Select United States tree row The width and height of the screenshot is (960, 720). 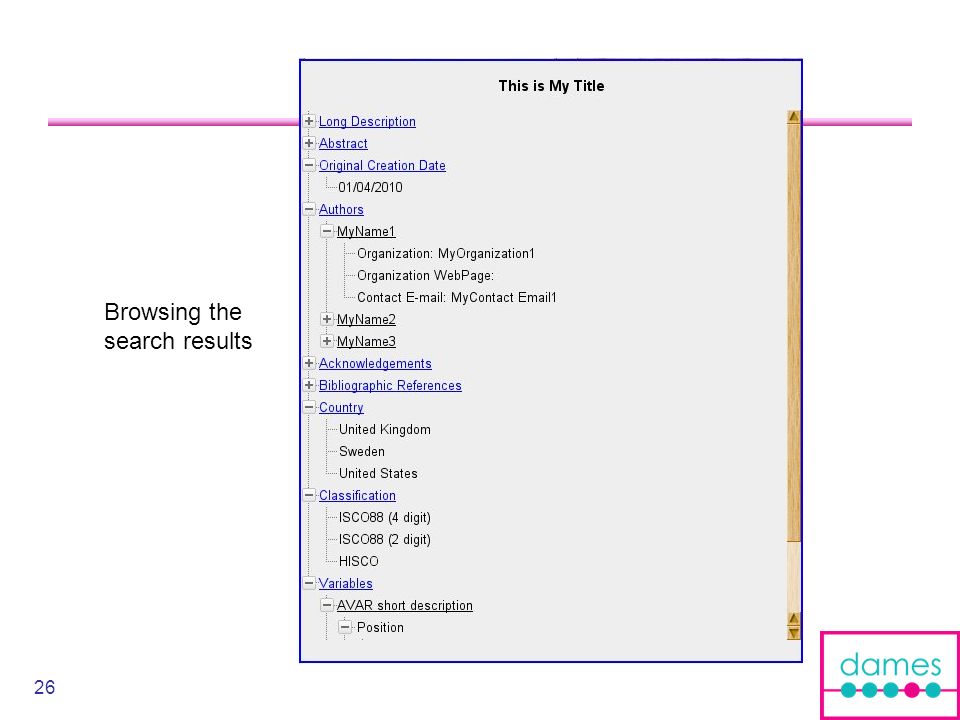click(378, 474)
